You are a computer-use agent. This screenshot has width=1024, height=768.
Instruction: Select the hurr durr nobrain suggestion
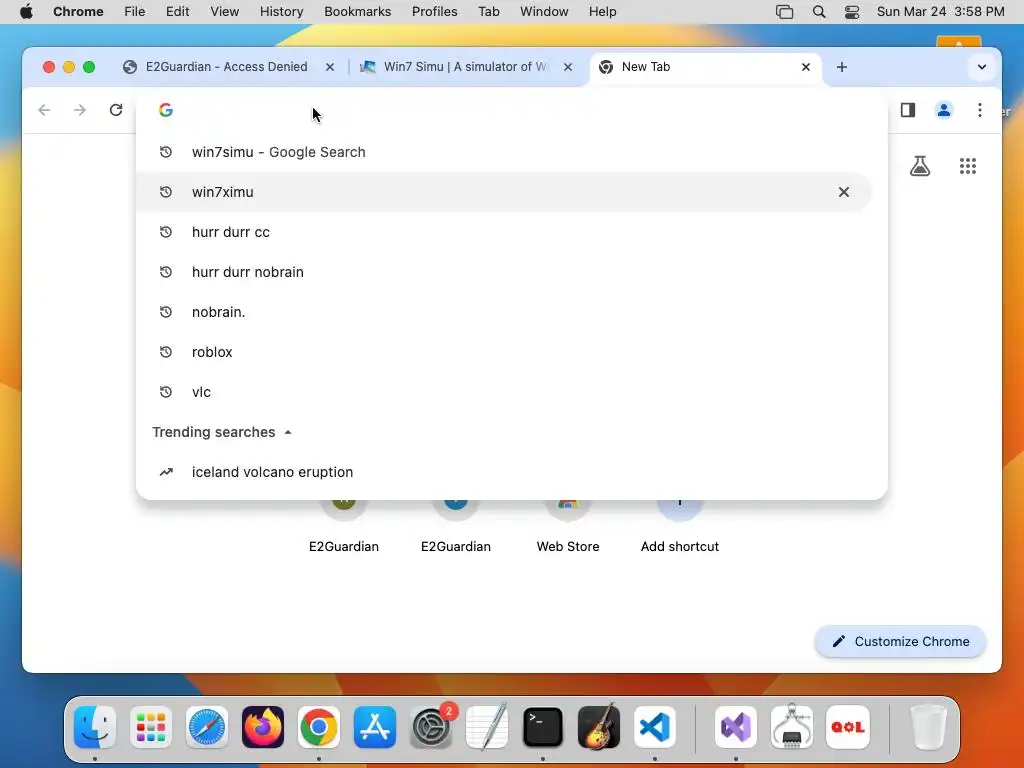[x=503, y=272]
